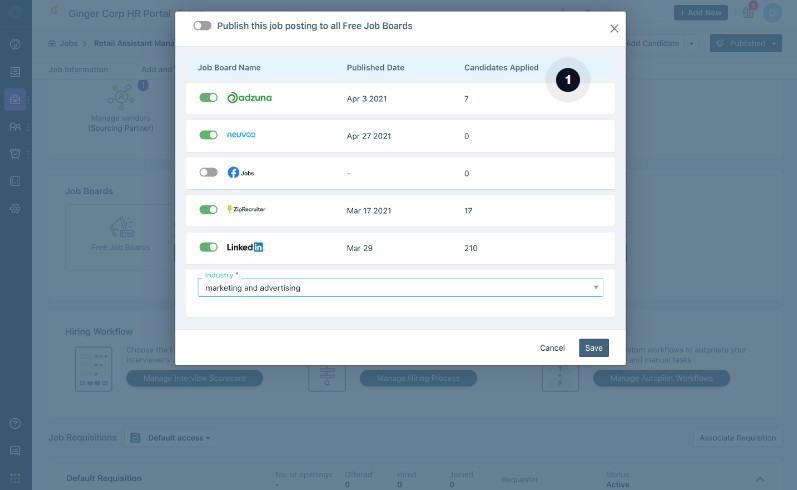Collapse the Default Requisition row chevron
Viewport: 797px width, 490px height.
[x=760, y=479]
